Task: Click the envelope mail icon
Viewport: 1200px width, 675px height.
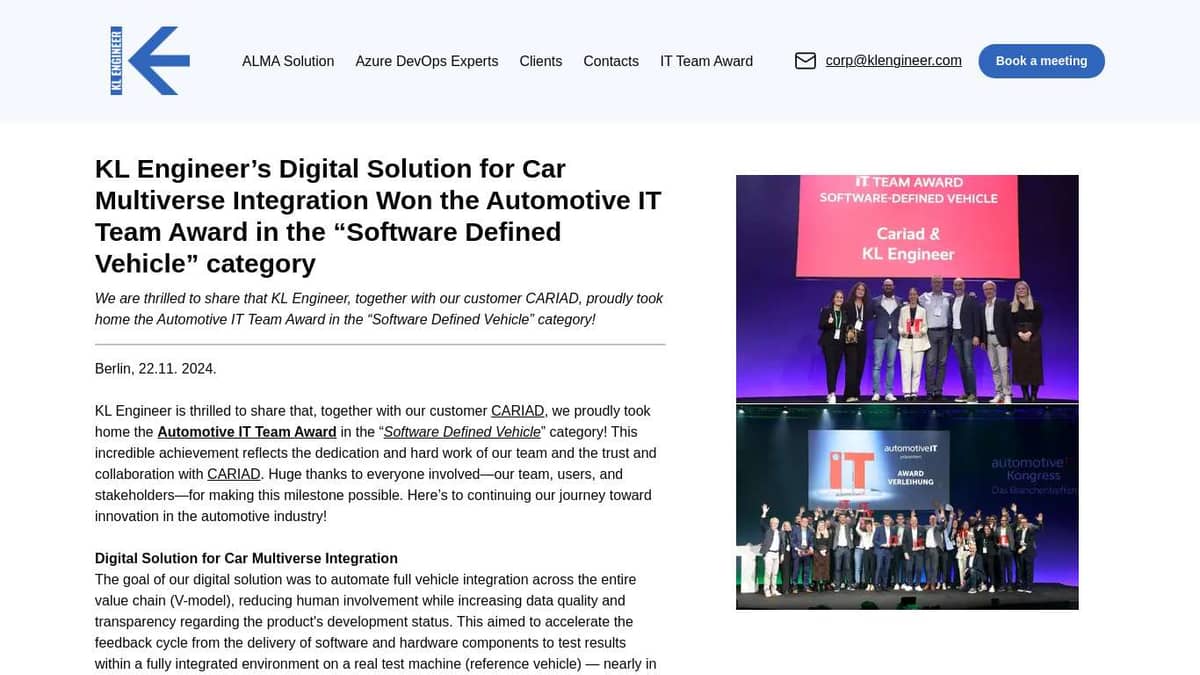Action: coord(805,61)
